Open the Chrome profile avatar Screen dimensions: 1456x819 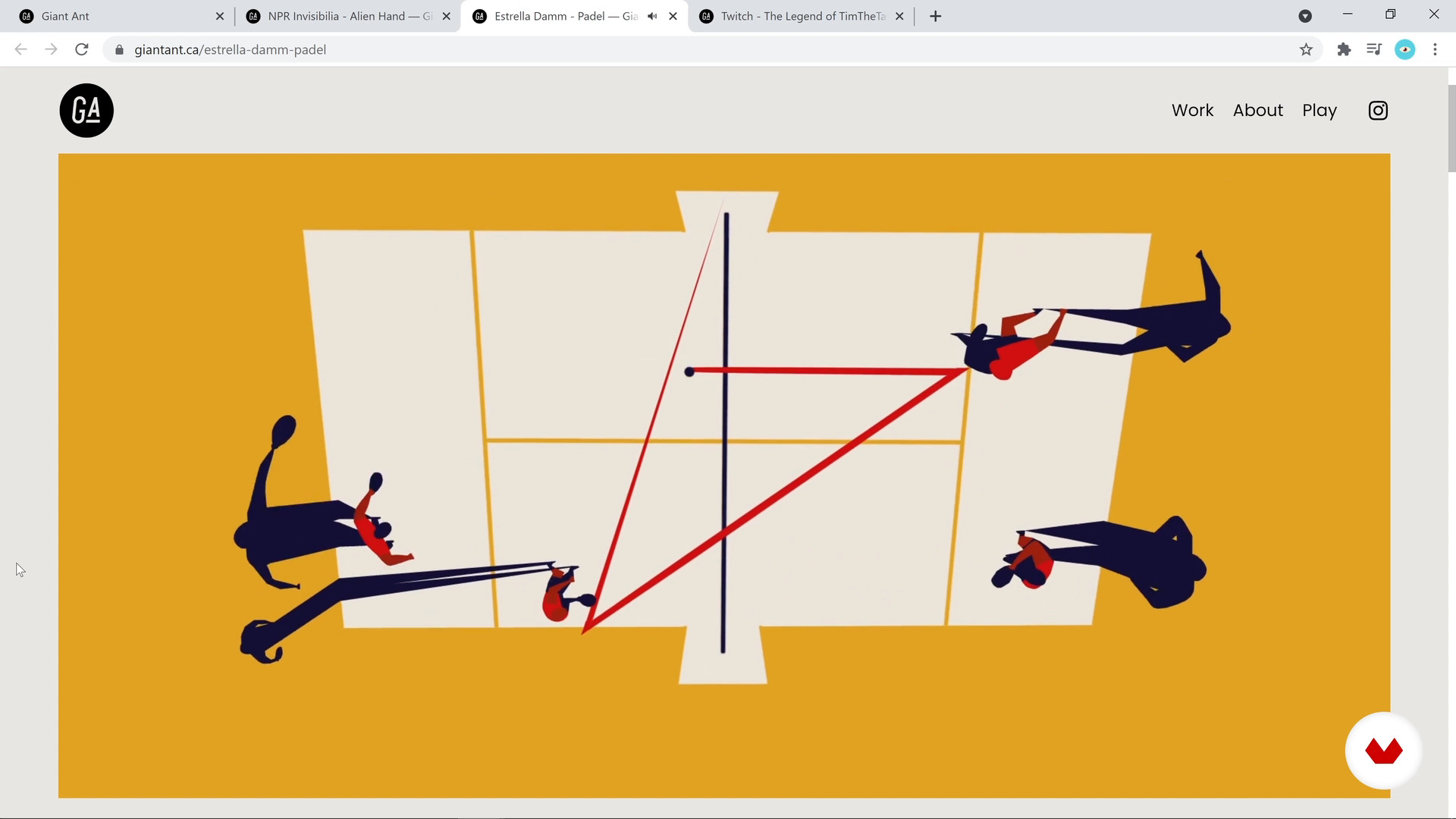1405,49
